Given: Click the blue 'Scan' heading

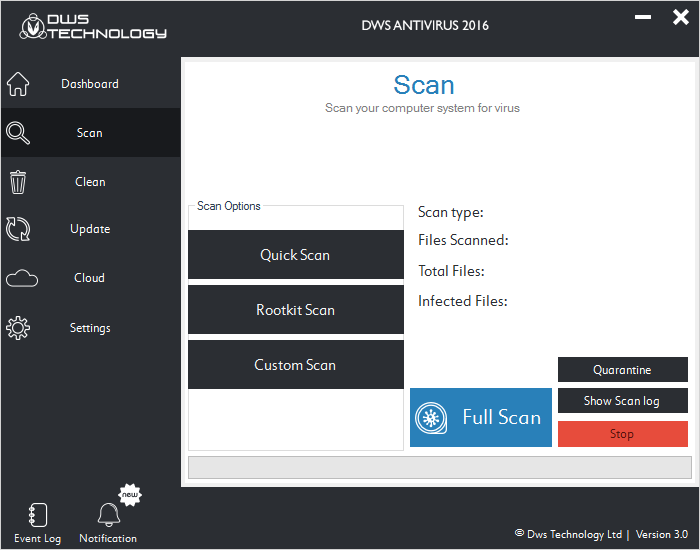Looking at the screenshot, I should click(x=424, y=85).
